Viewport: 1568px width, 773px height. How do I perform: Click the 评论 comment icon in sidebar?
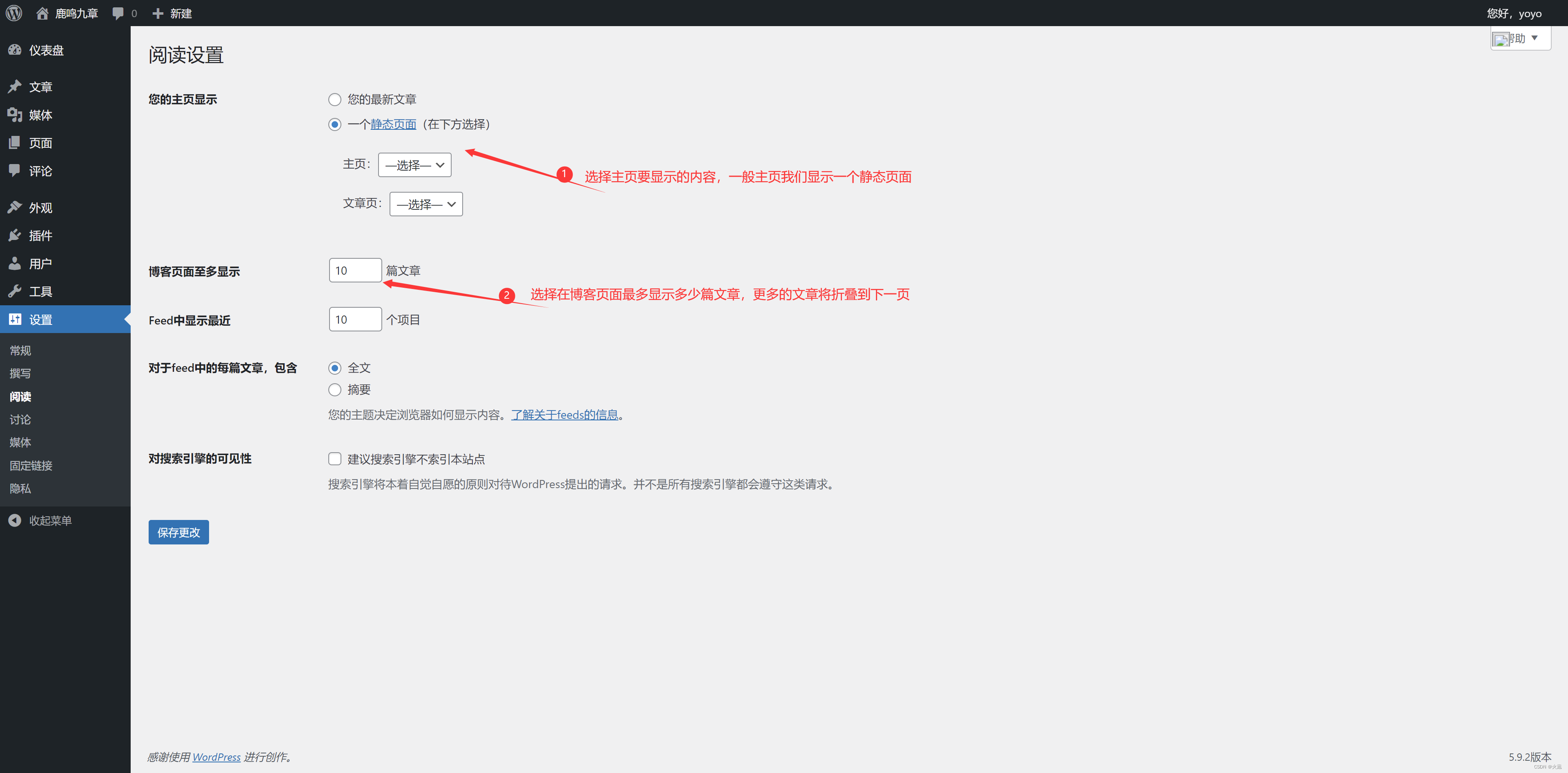15,170
